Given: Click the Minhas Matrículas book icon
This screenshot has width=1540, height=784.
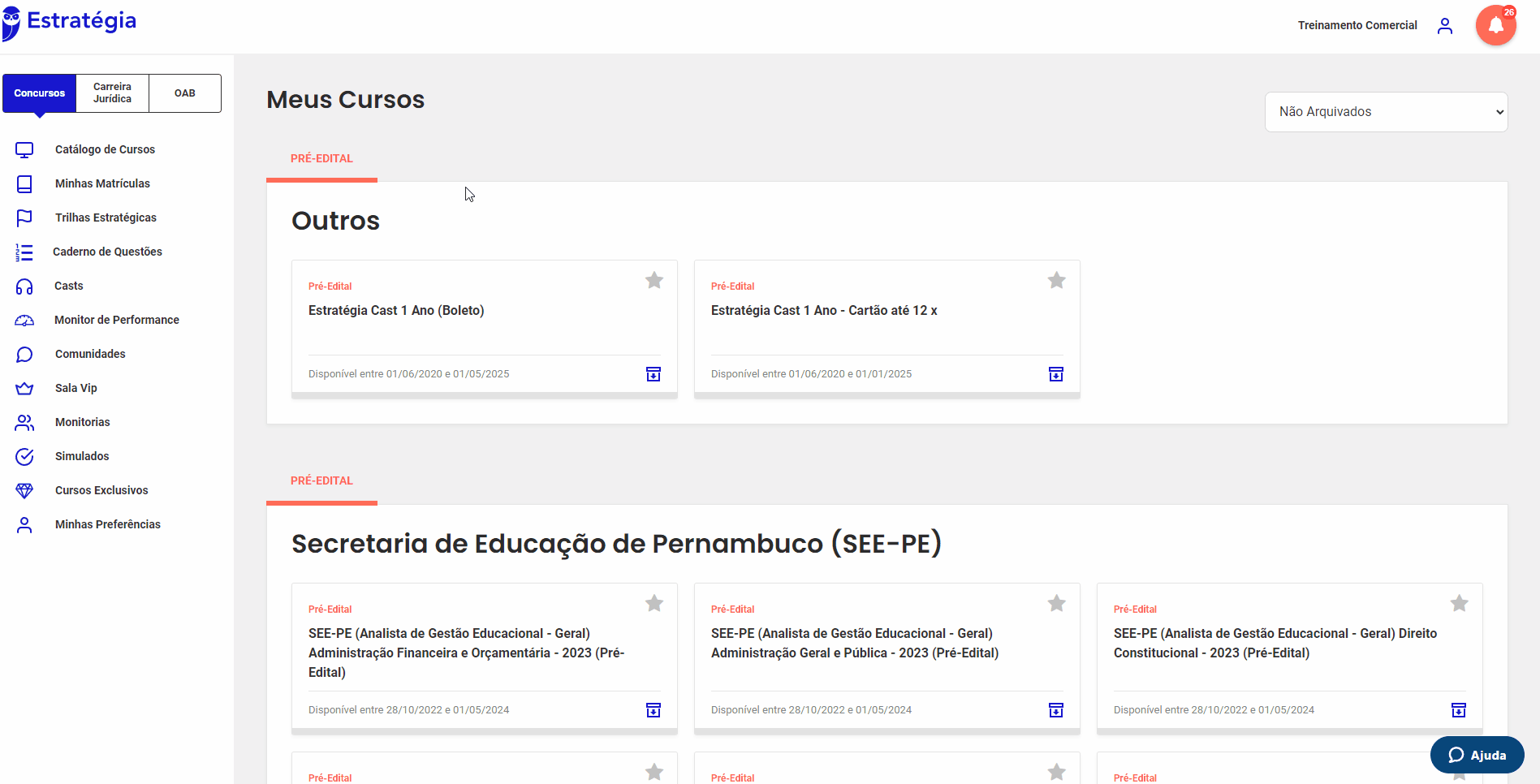Looking at the screenshot, I should click(x=24, y=184).
